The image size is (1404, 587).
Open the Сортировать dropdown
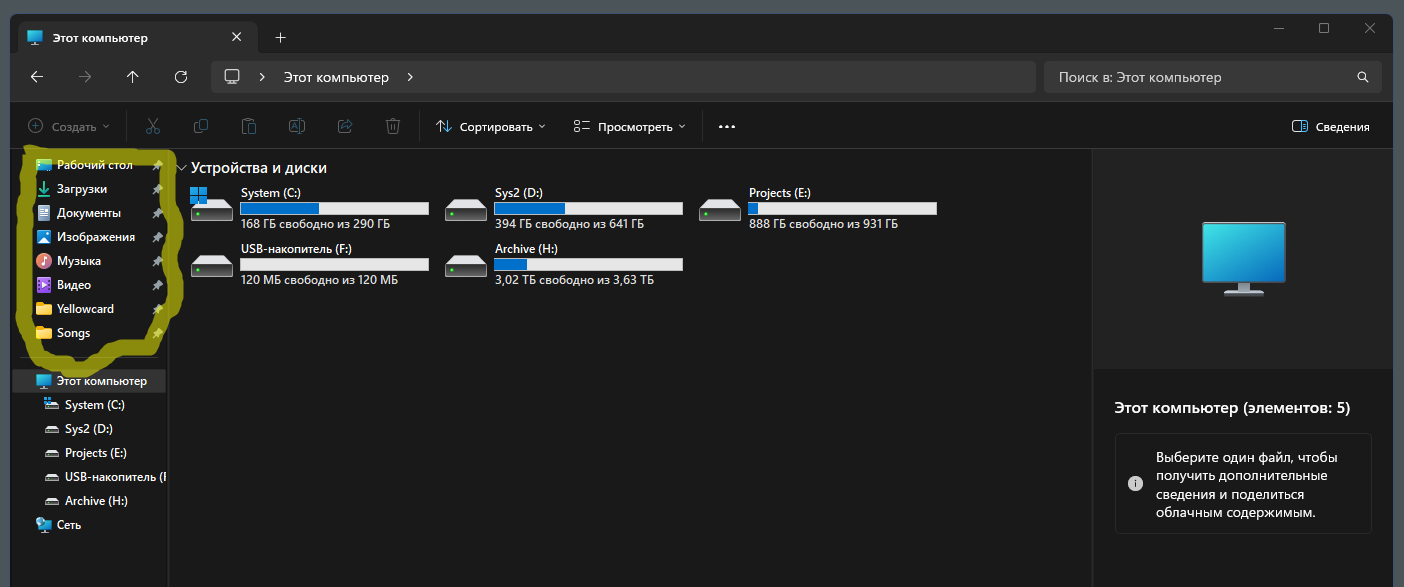[491, 127]
